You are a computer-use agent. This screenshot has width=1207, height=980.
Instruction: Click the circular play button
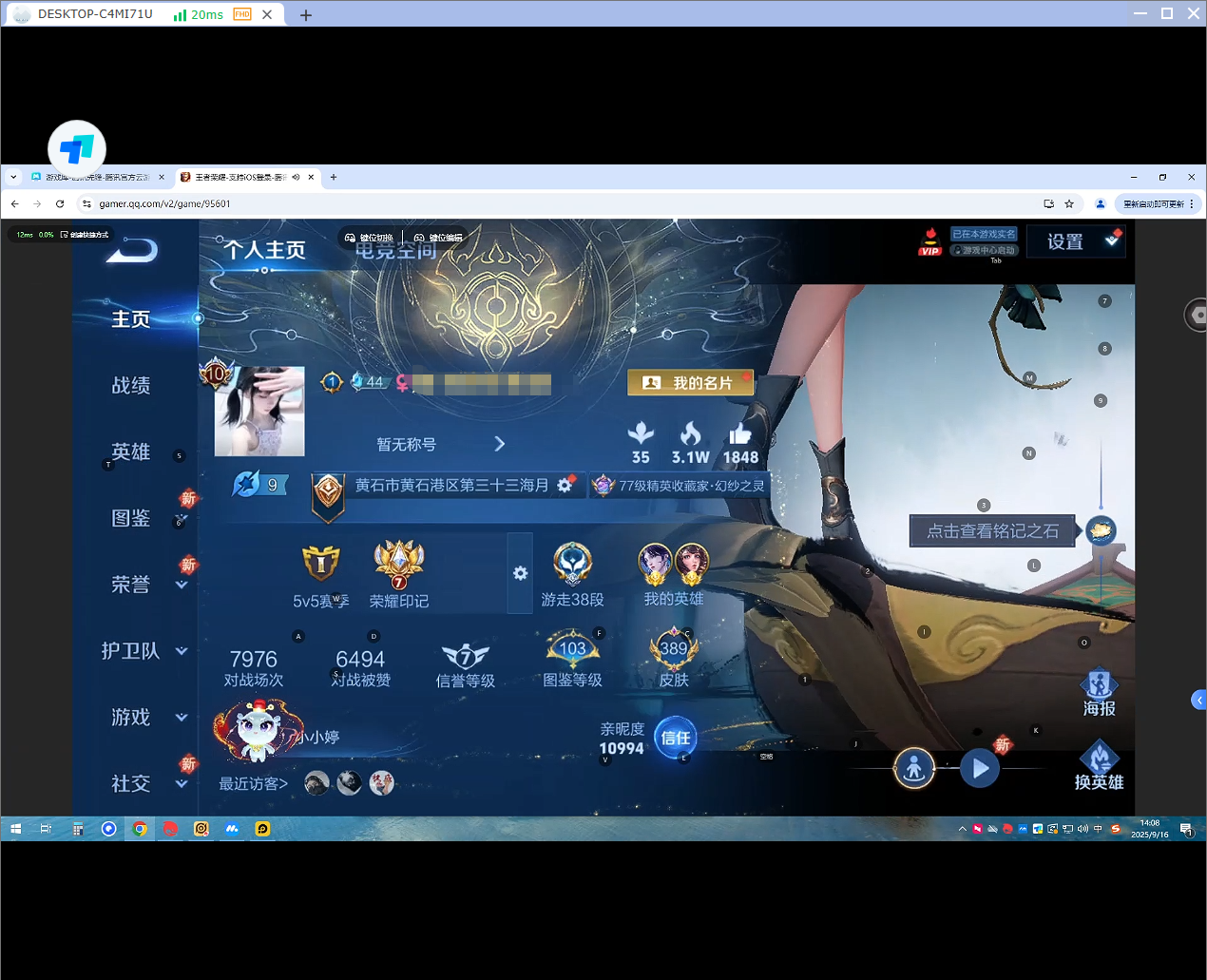click(x=979, y=768)
